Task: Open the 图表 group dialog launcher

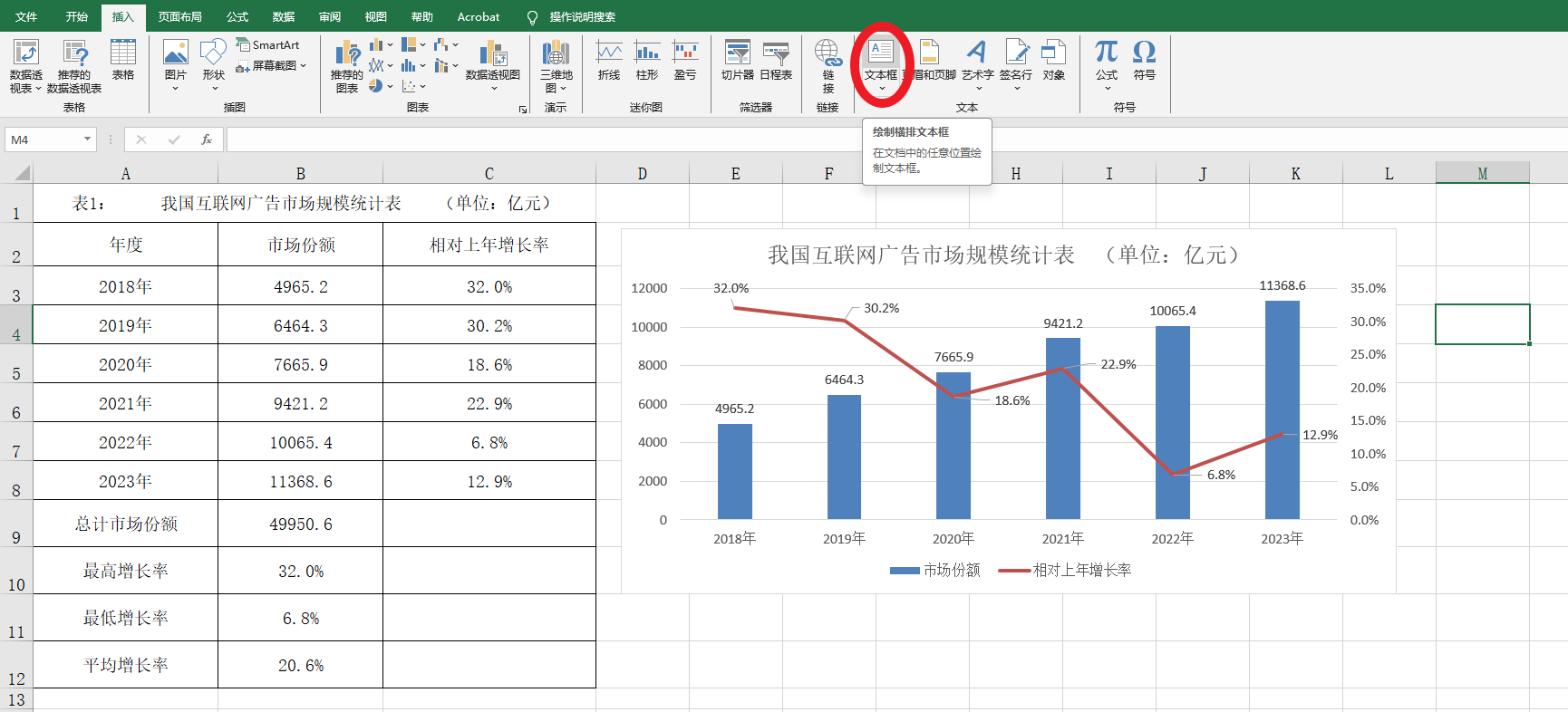Action: click(523, 110)
